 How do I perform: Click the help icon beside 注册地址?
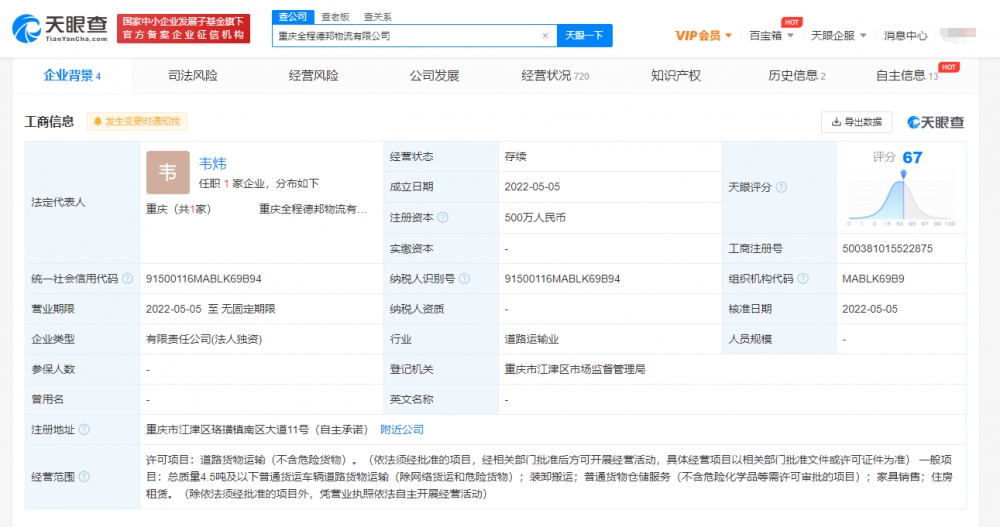(x=84, y=429)
